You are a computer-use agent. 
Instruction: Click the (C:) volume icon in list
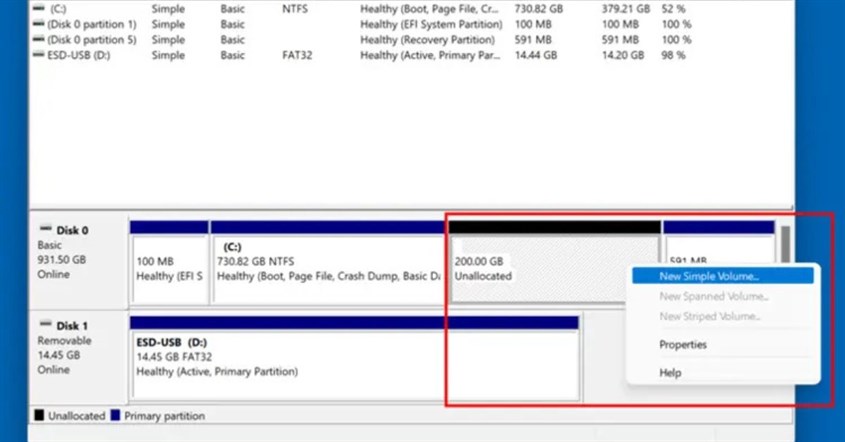(x=38, y=8)
